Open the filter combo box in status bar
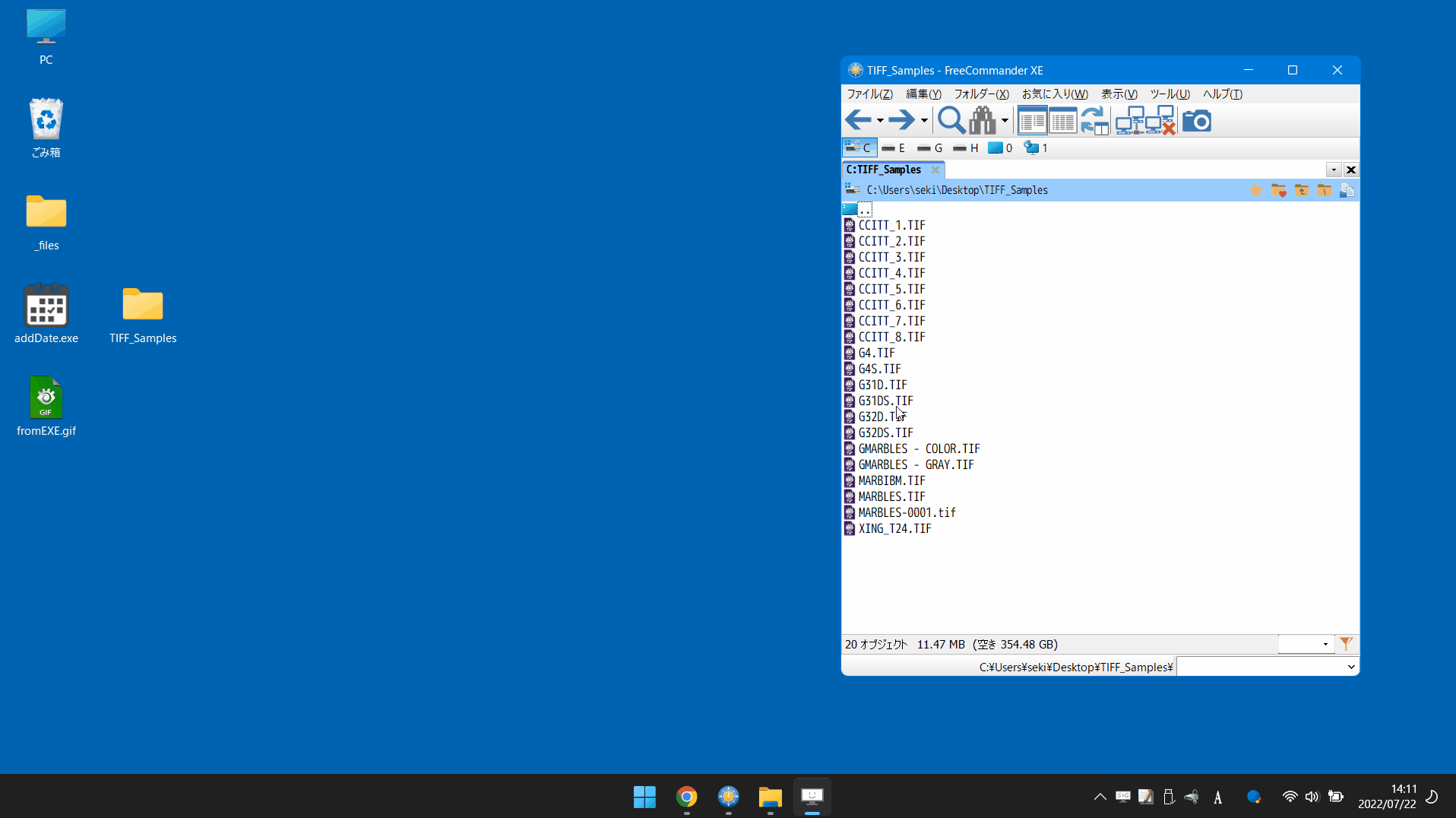This screenshot has width=1456, height=818. (x=1325, y=644)
